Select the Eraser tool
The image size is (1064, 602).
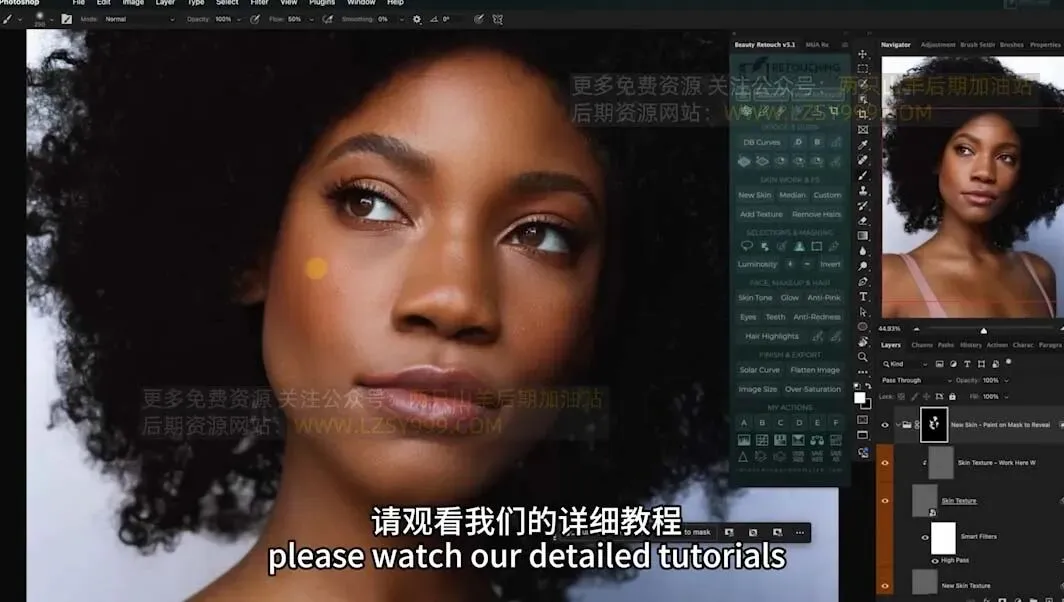(862, 221)
